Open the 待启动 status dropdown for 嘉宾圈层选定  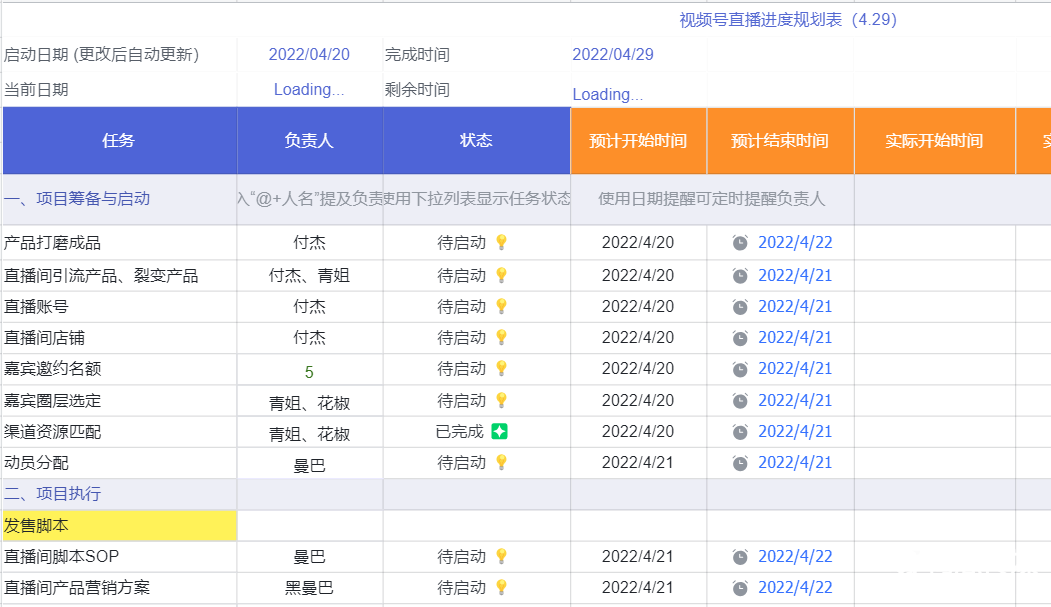[477, 401]
